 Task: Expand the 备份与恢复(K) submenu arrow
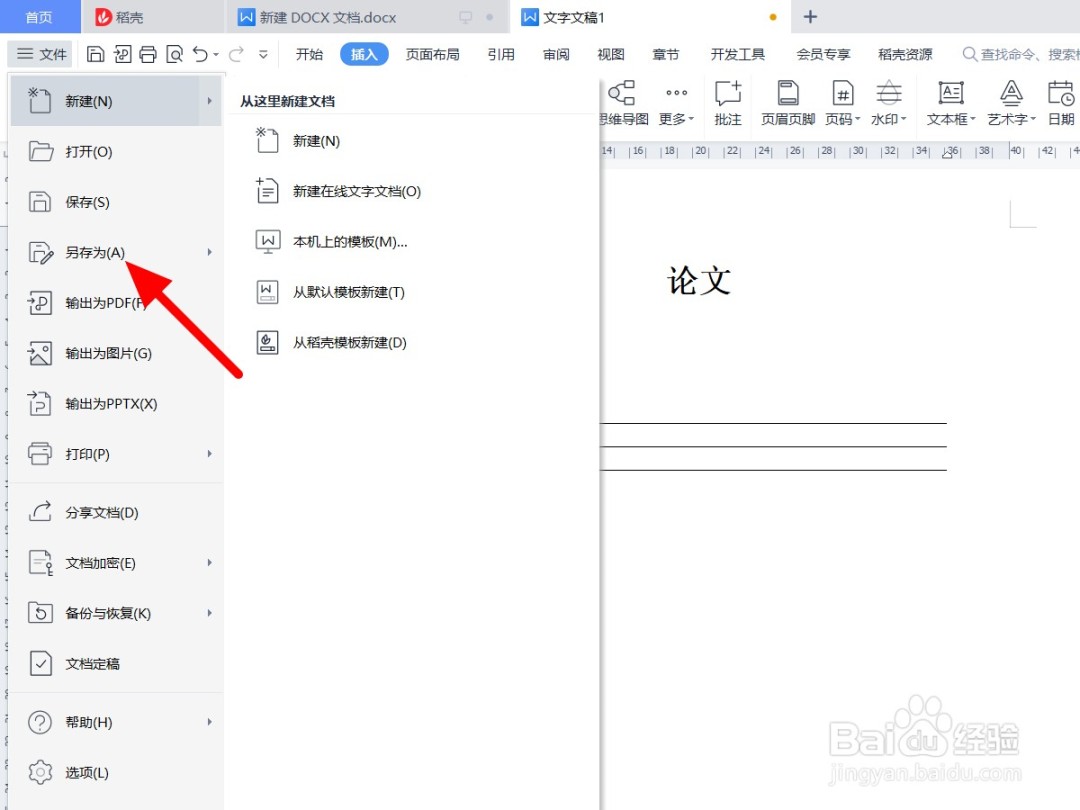(209, 613)
